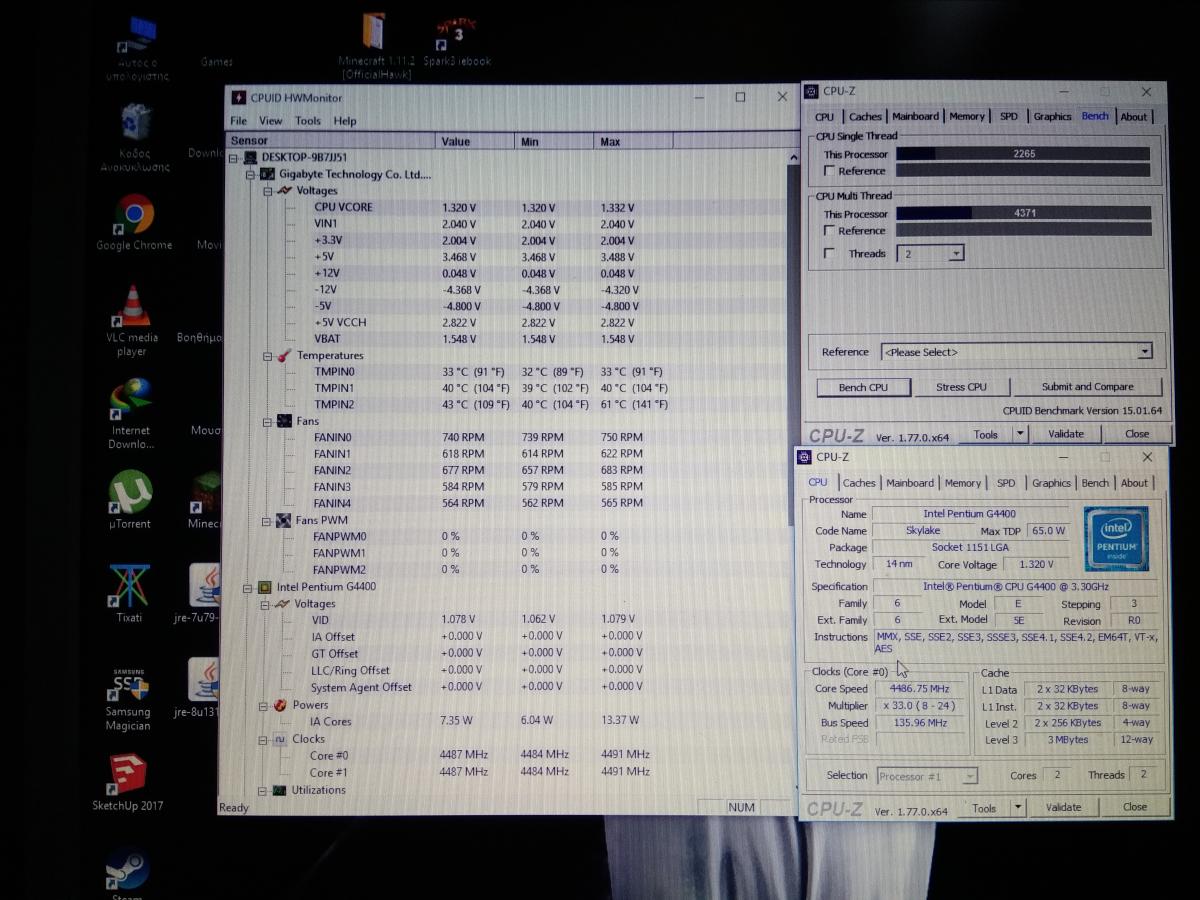The image size is (1200, 900).
Task: Open the Help menu in HWMonitor
Action: click(x=345, y=121)
